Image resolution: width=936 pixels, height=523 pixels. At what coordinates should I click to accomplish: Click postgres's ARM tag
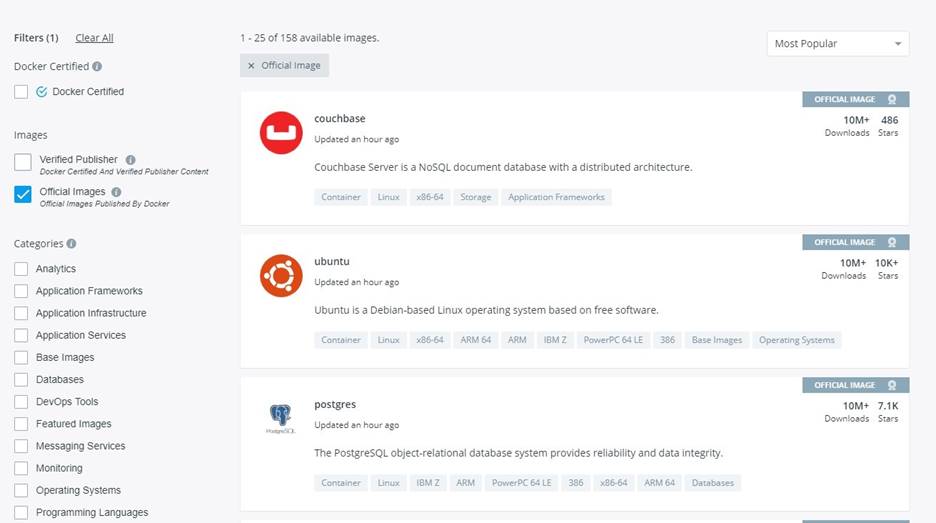coord(466,482)
